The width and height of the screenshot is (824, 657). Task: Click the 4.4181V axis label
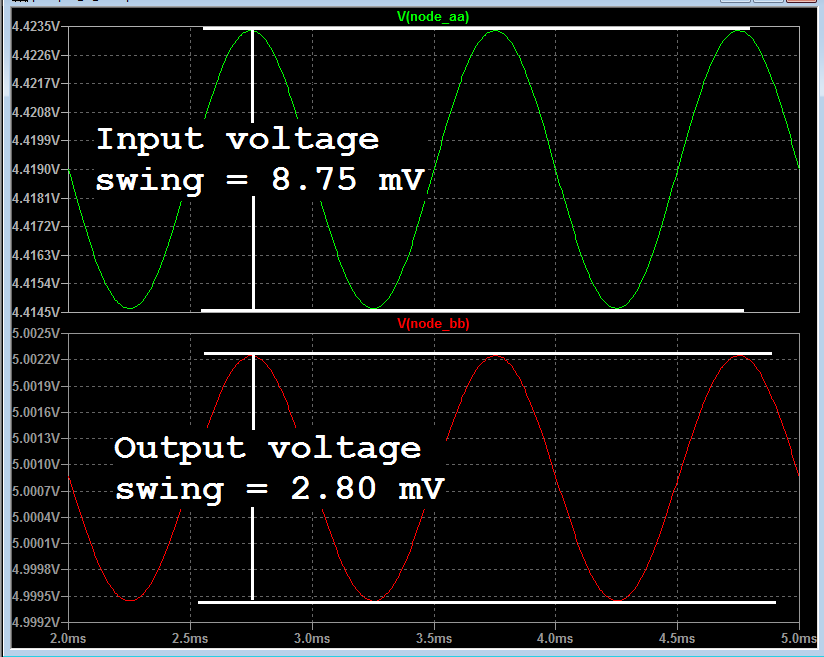coord(36,198)
